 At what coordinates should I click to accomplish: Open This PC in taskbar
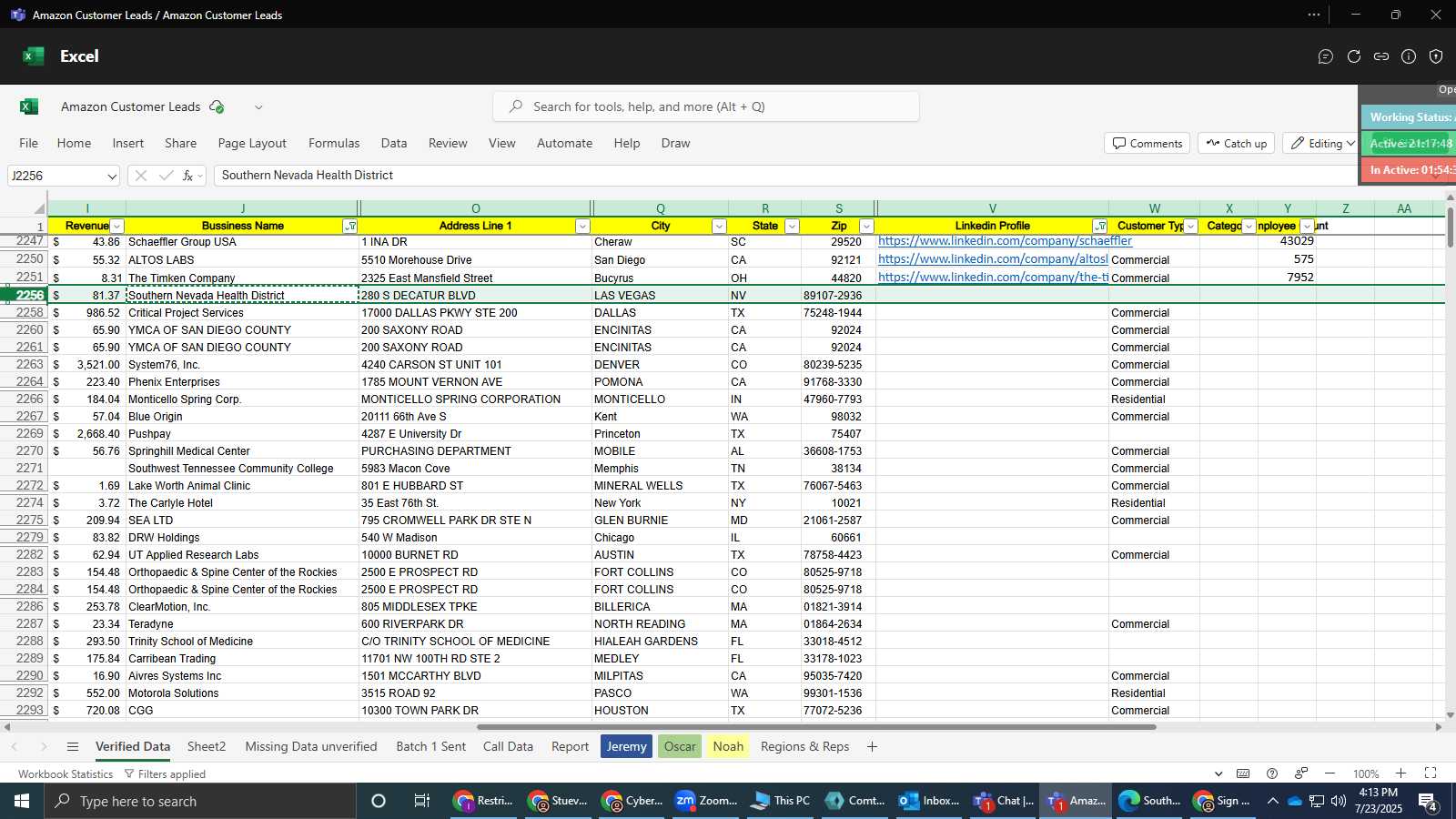click(780, 801)
